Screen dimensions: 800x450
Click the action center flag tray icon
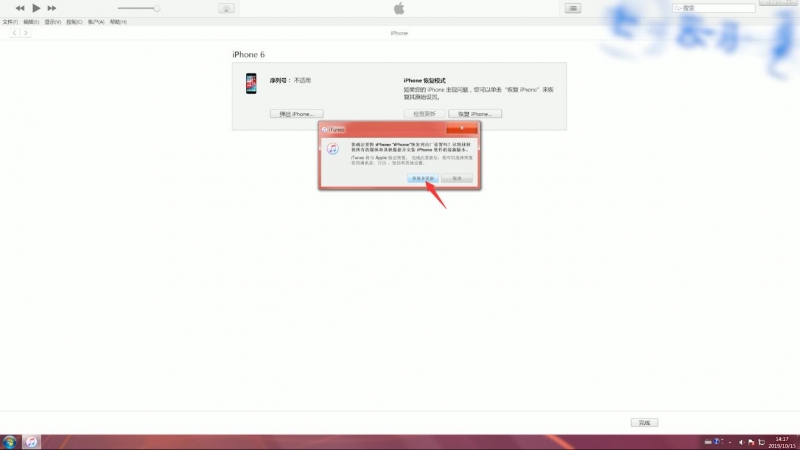751,442
